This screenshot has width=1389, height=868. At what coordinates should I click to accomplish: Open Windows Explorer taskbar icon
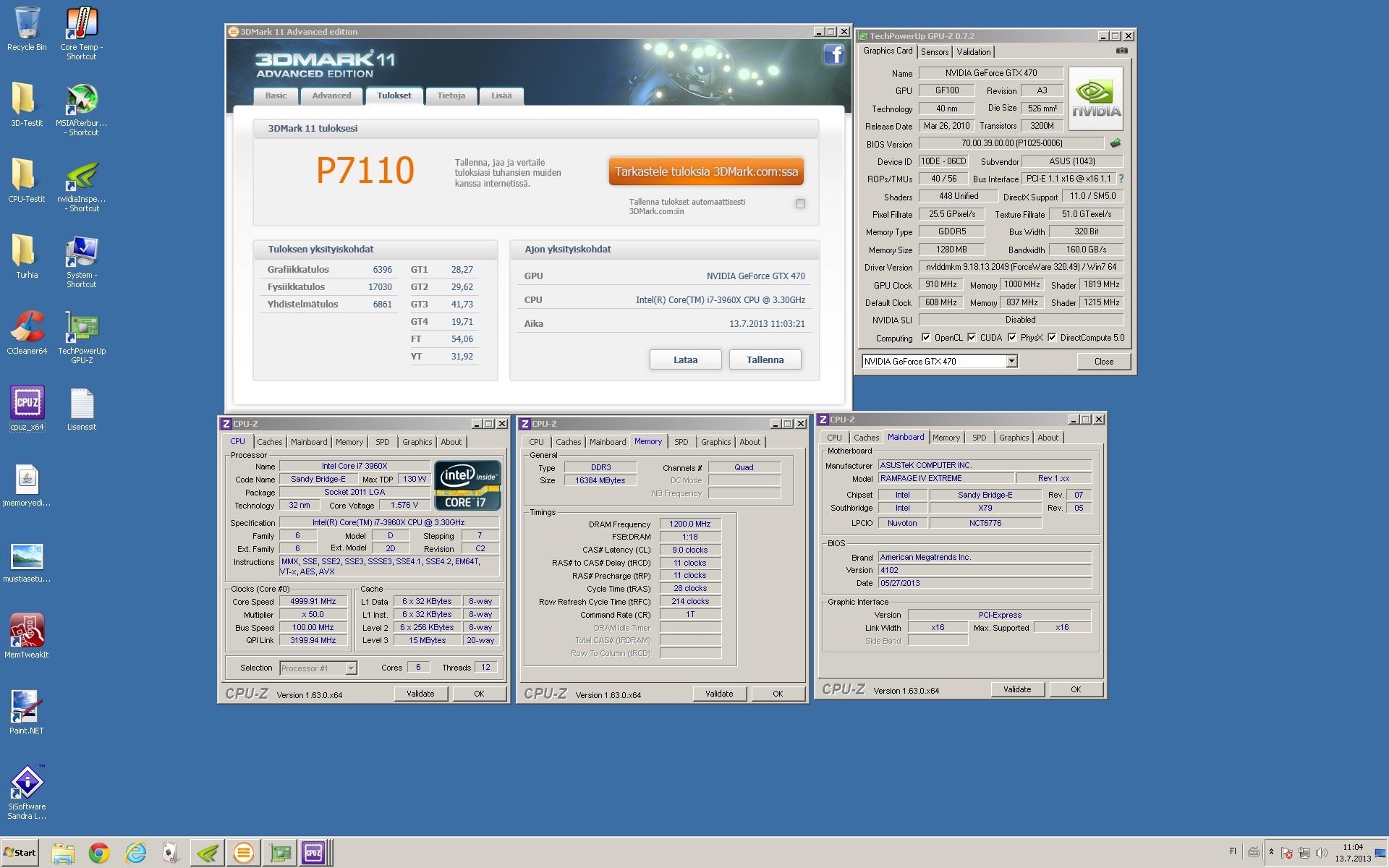click(63, 853)
